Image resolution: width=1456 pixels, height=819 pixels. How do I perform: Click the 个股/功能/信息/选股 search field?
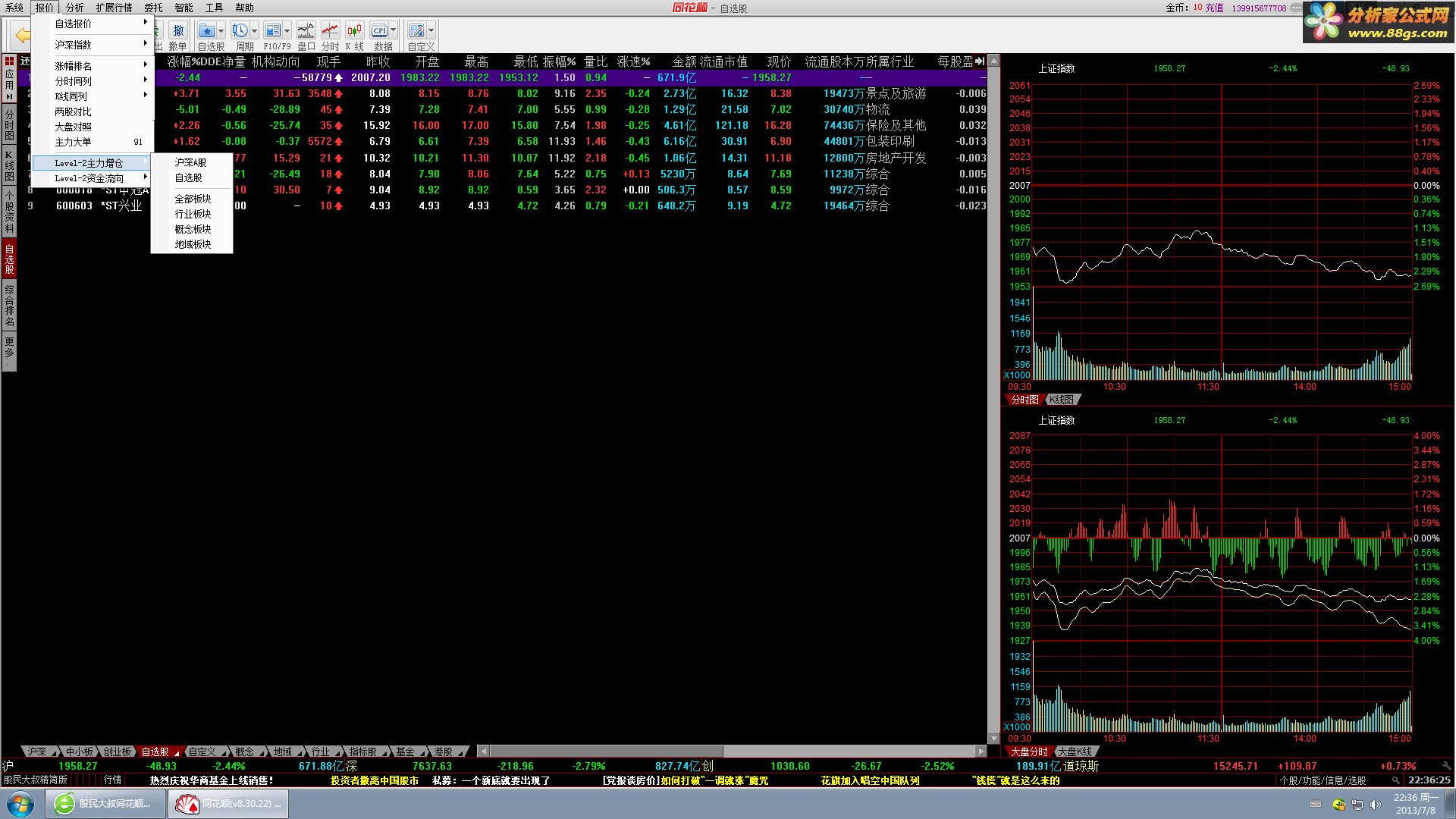click(x=1332, y=780)
